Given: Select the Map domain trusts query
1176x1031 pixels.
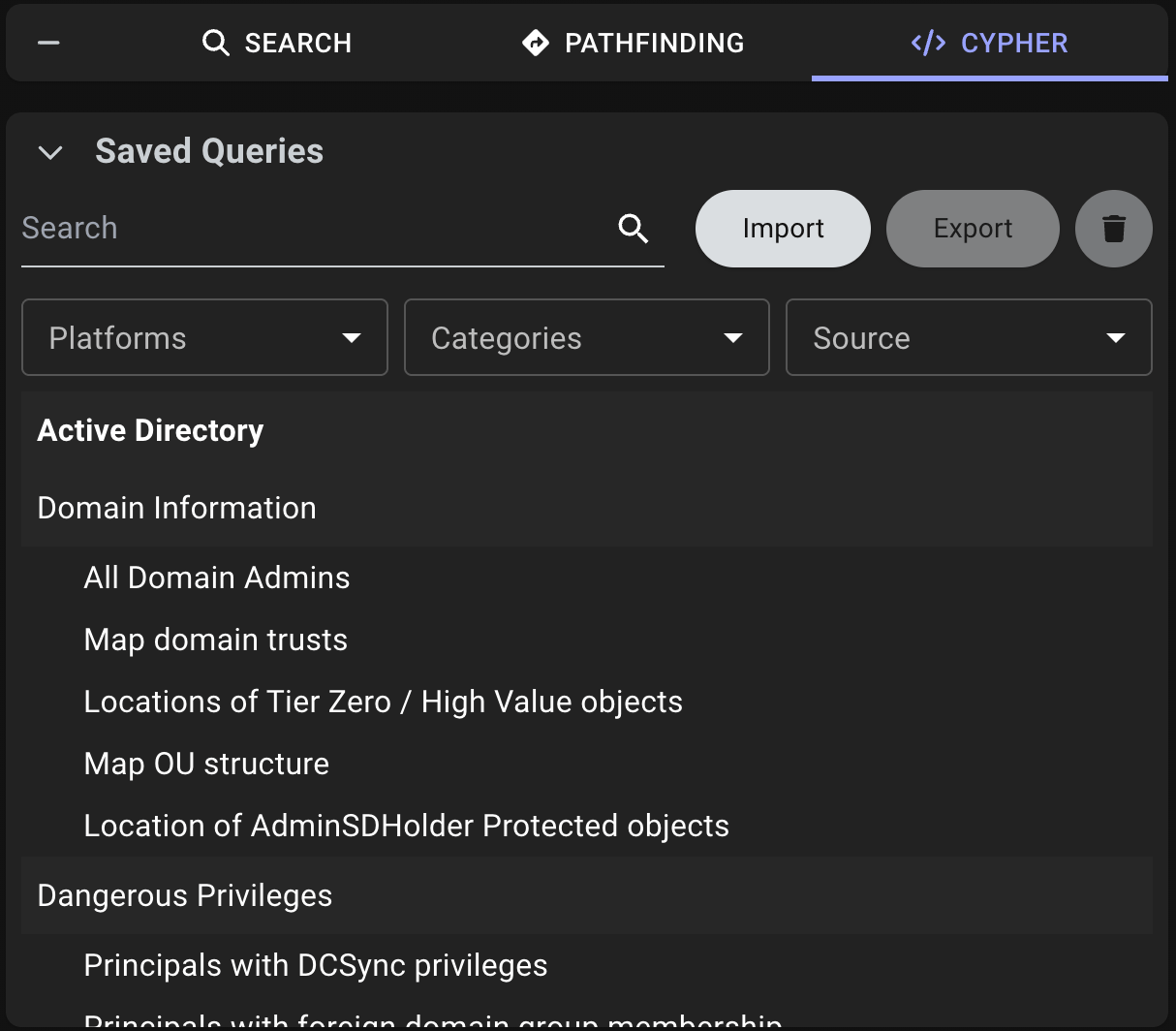Looking at the screenshot, I should pyautogui.click(x=216, y=640).
